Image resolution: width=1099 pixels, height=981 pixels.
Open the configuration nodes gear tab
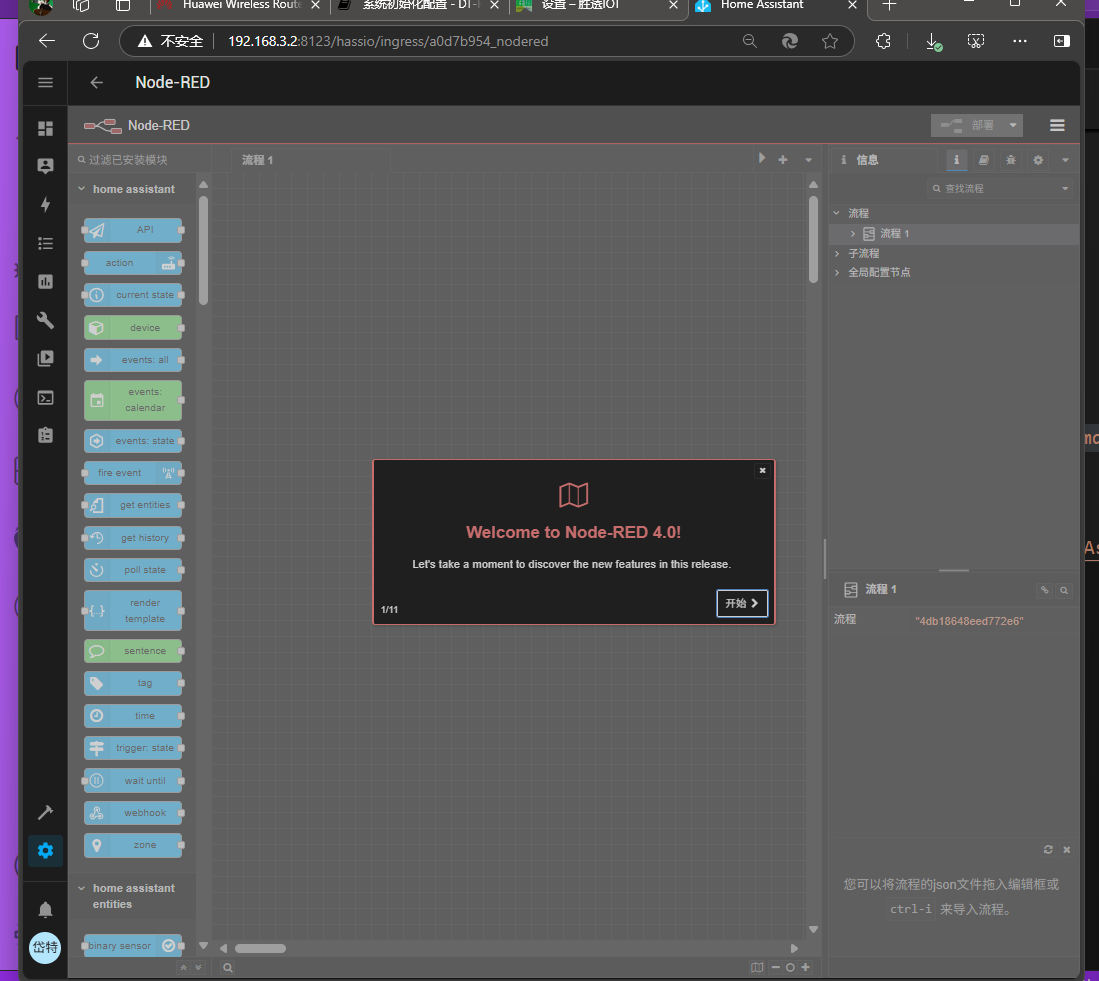[1038, 160]
